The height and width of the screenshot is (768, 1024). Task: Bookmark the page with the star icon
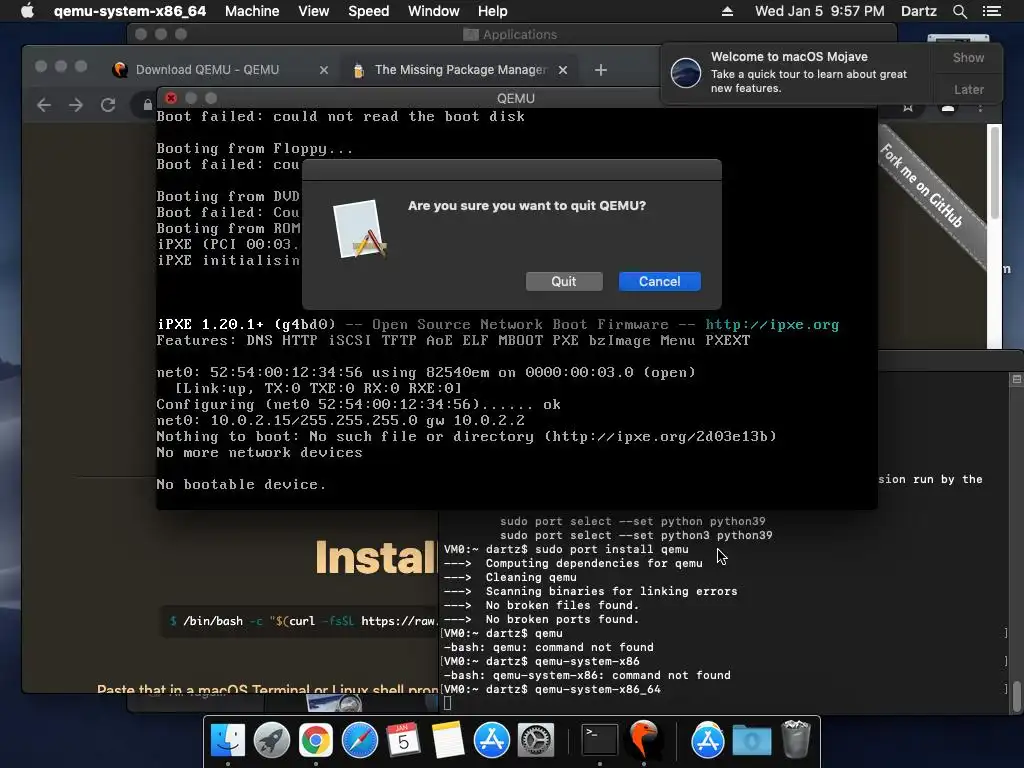point(908,108)
